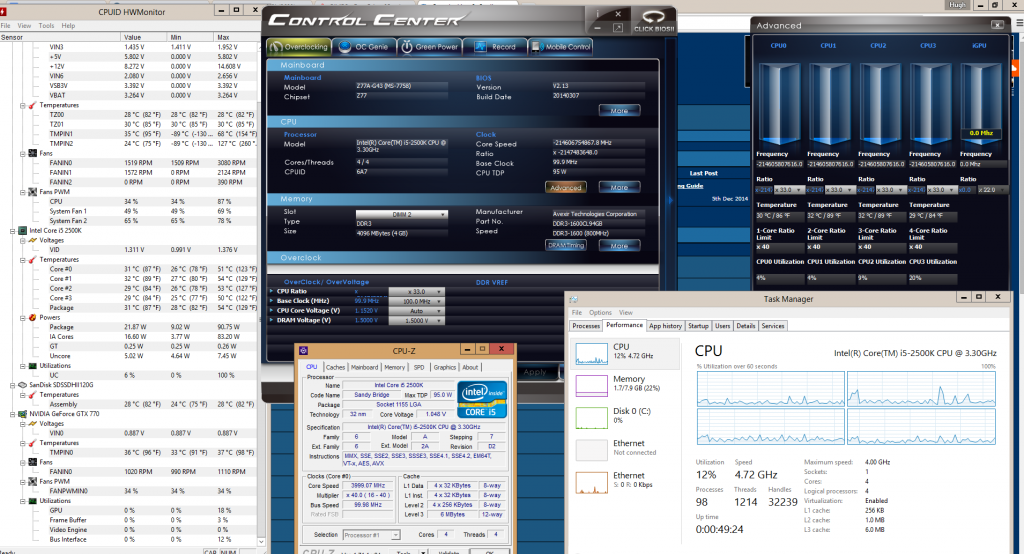1024x554 pixels.
Task: Open the HWMonitor Tools menu
Action: click(x=46, y=25)
